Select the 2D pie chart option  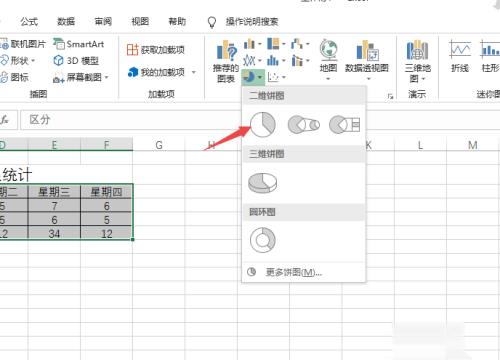click(263, 125)
